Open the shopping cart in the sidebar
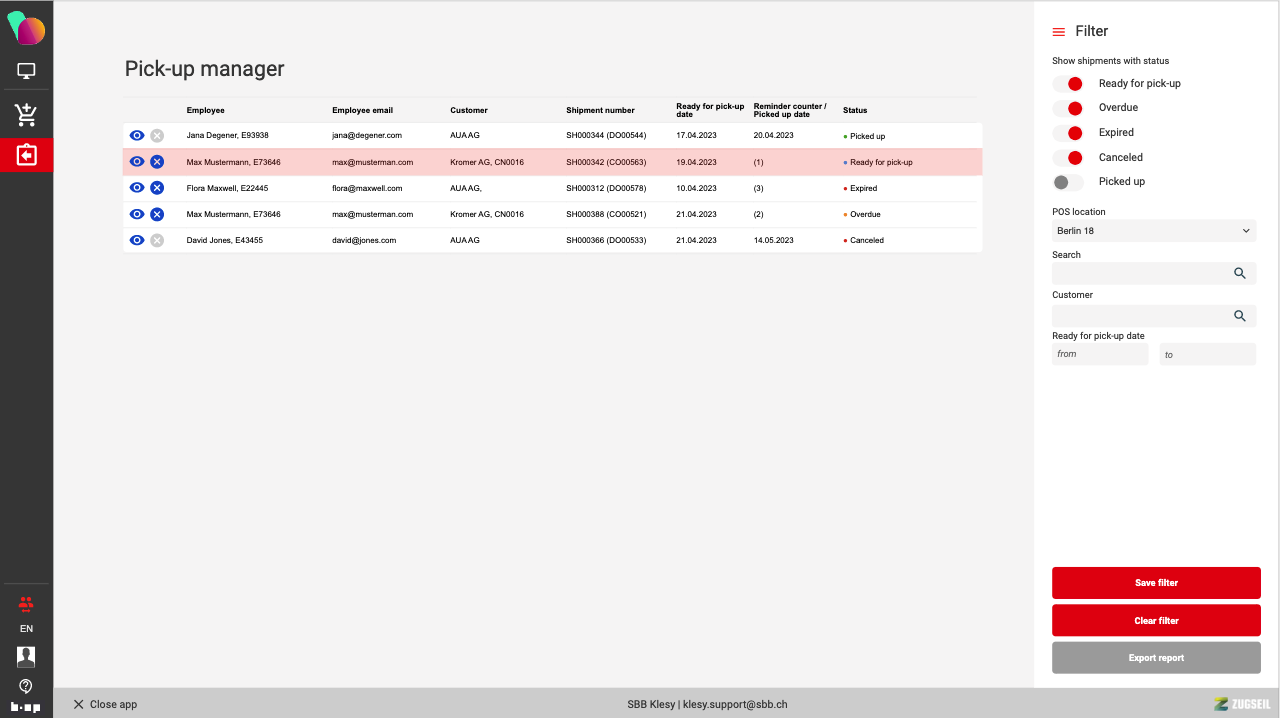The image size is (1280, 718). pyautogui.click(x=26, y=115)
